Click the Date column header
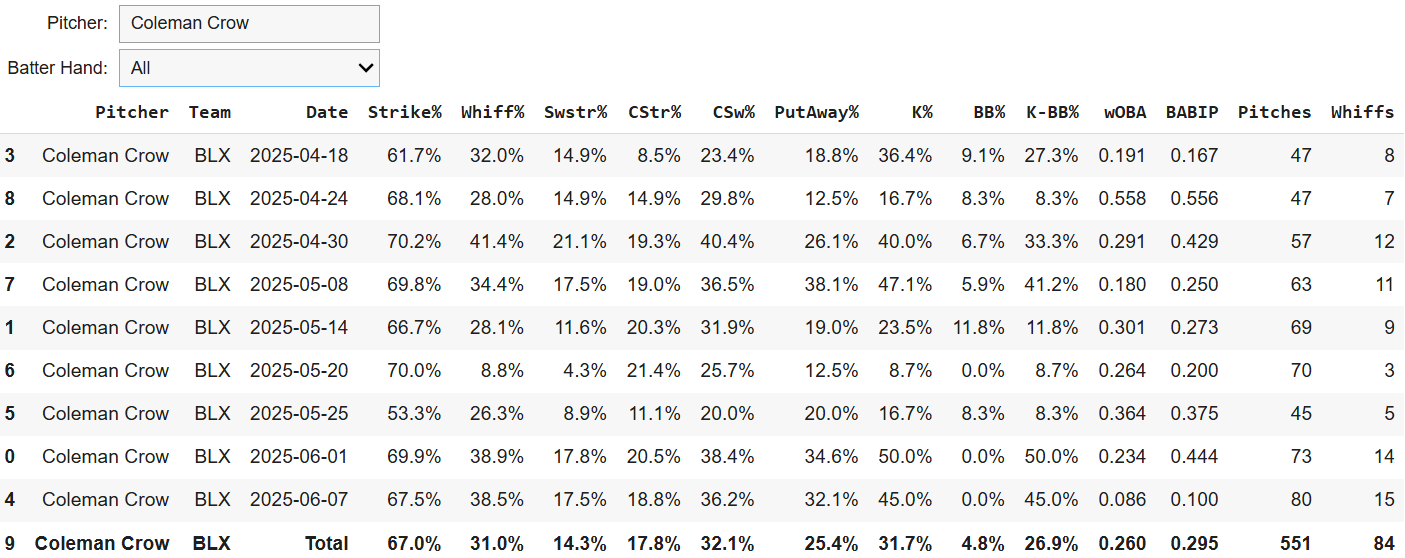 pos(327,112)
